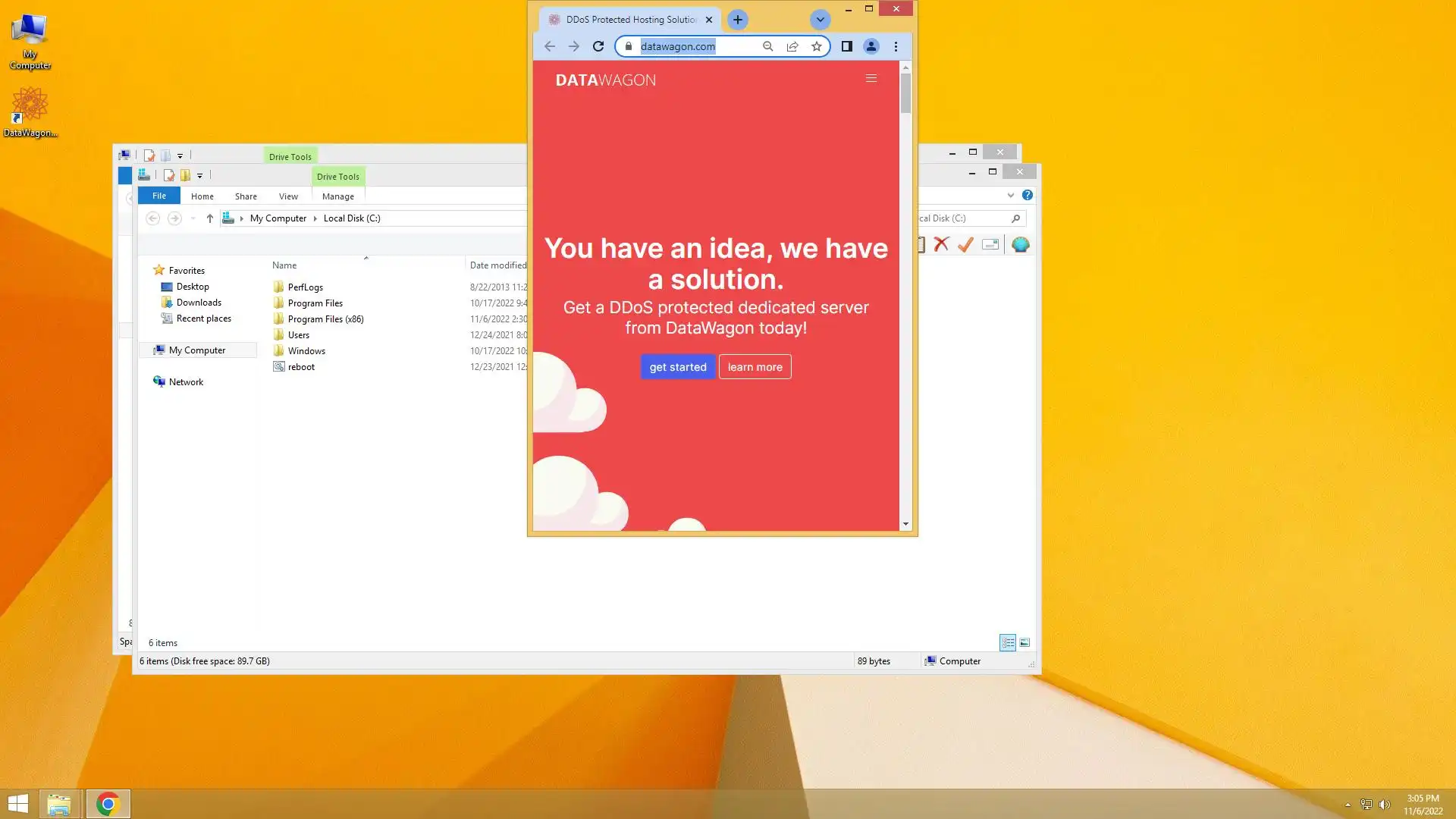Open the Explorer help question mark
Image resolution: width=1456 pixels, height=819 pixels.
pyautogui.click(x=1028, y=195)
